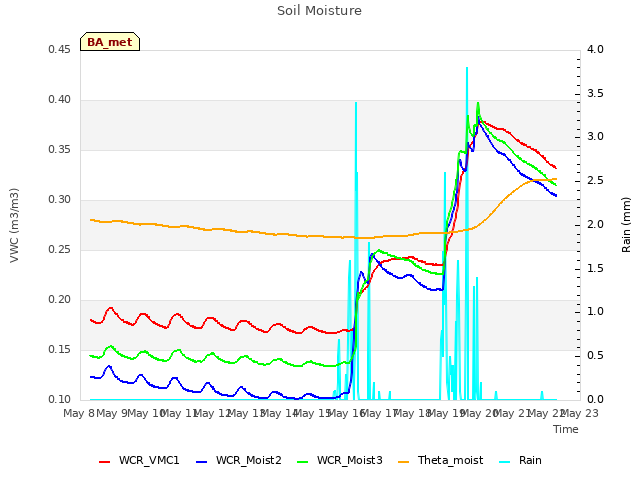Screen dimensions: 640x480
Task: Click the Rain legend label
Action: tap(530, 460)
